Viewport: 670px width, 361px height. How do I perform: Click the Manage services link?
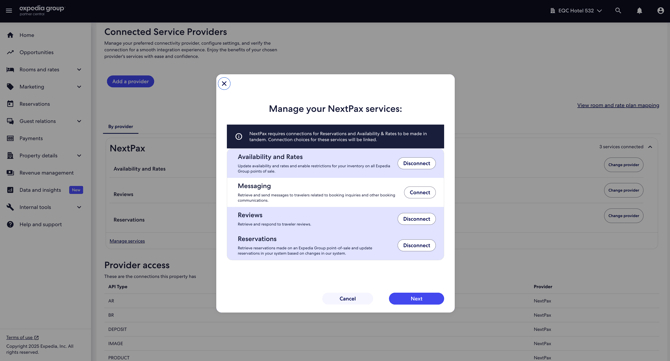tap(127, 241)
